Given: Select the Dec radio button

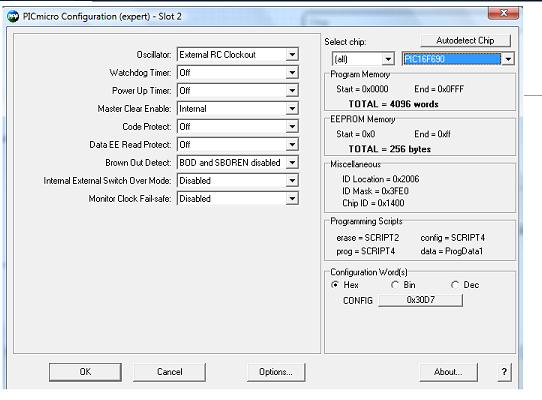Looking at the screenshot, I should 455,285.
